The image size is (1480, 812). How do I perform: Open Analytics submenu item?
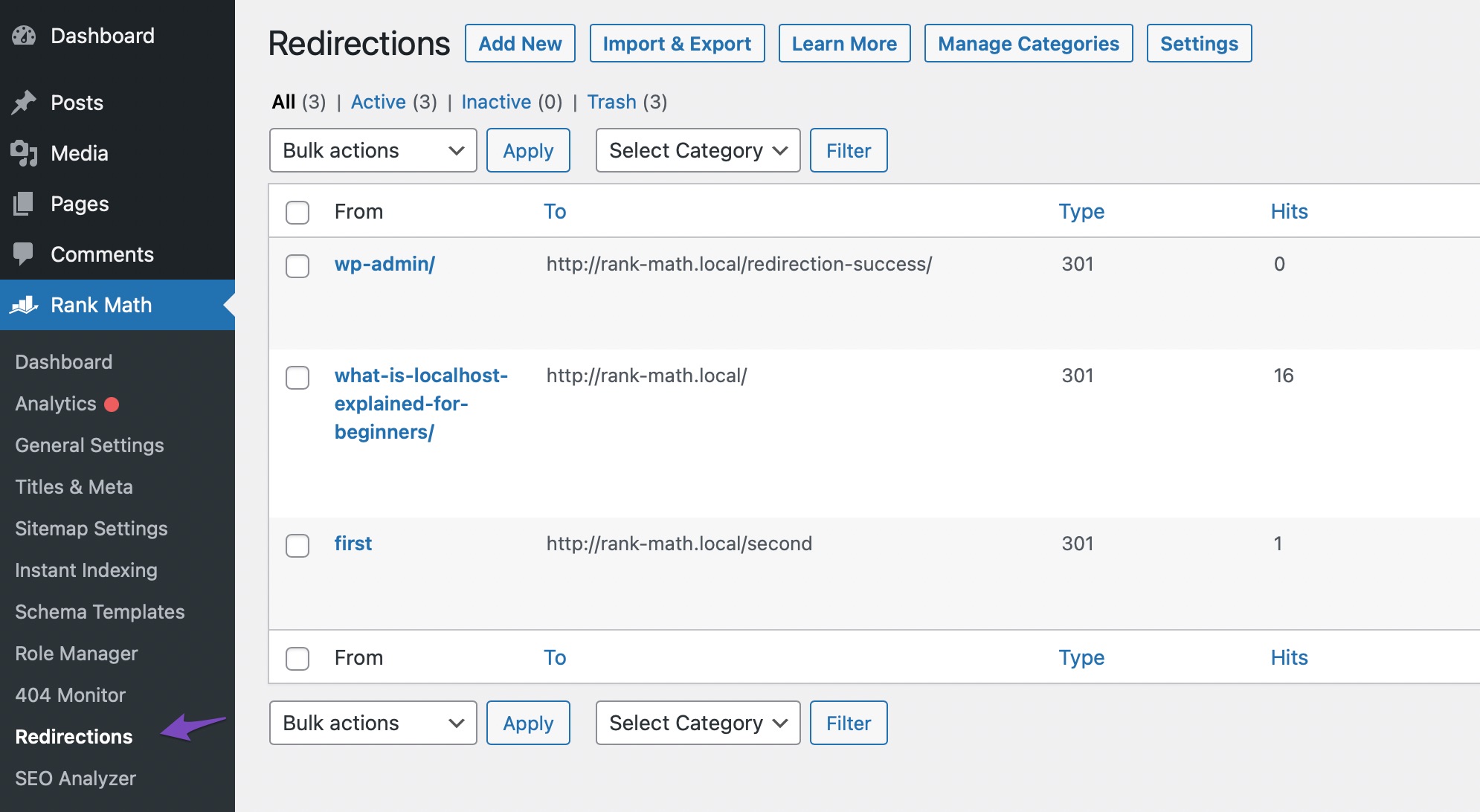pos(56,404)
